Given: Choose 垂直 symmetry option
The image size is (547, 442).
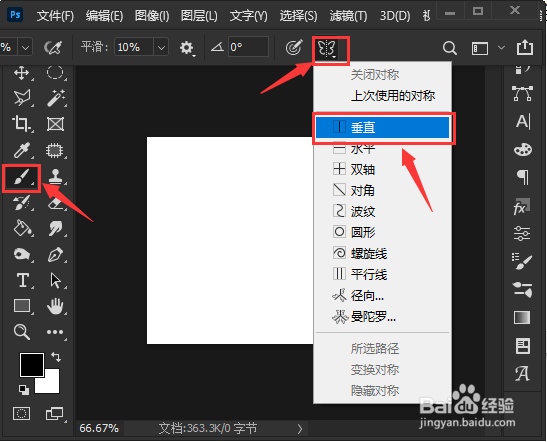Looking at the screenshot, I should pyautogui.click(x=382, y=127).
